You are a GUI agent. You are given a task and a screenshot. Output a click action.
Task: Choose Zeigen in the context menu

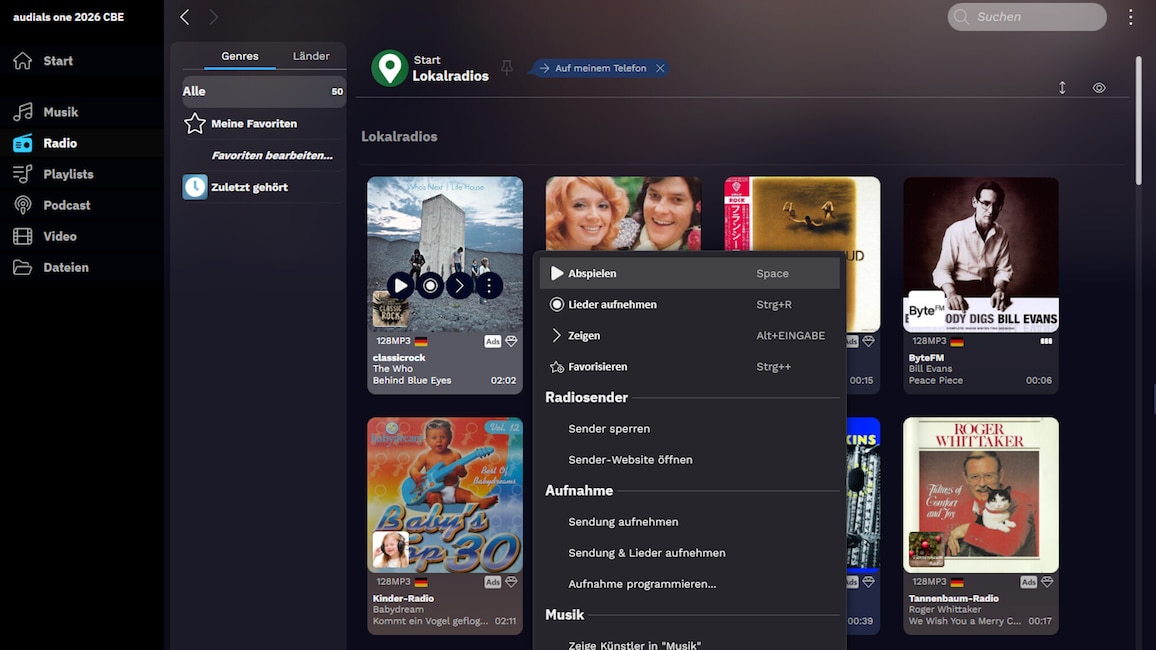tap(689, 335)
